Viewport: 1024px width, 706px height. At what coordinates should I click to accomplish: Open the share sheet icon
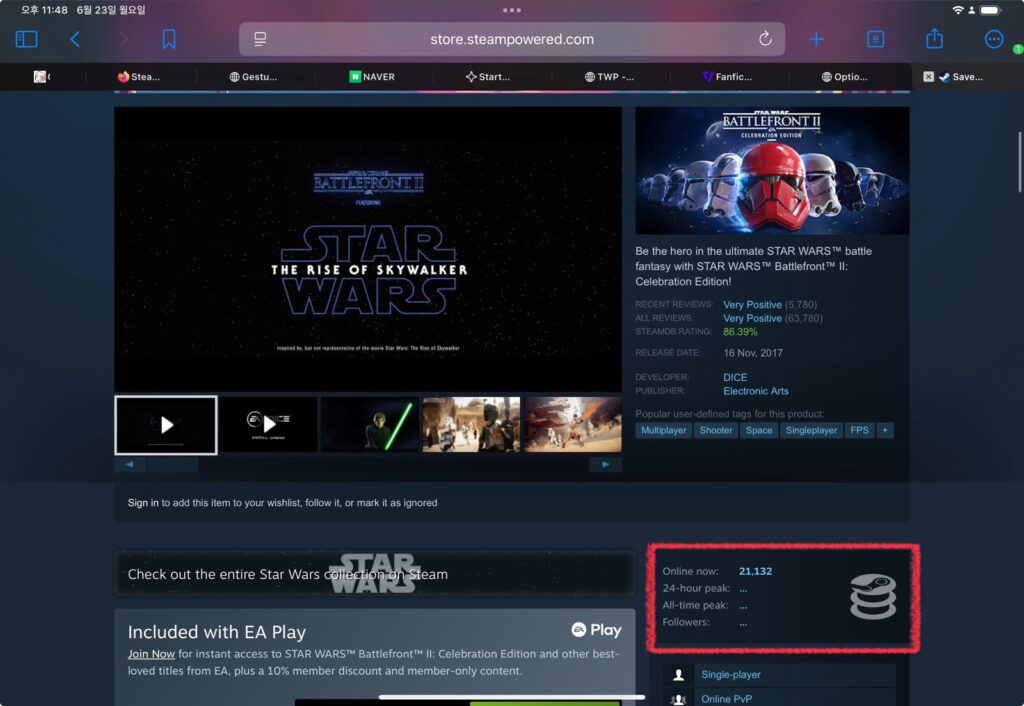(x=935, y=39)
